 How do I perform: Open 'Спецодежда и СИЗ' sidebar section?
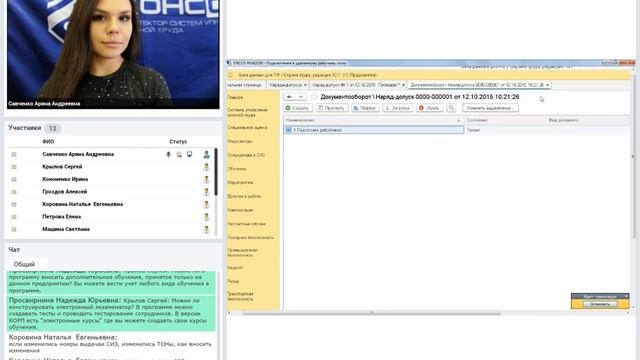click(246, 155)
